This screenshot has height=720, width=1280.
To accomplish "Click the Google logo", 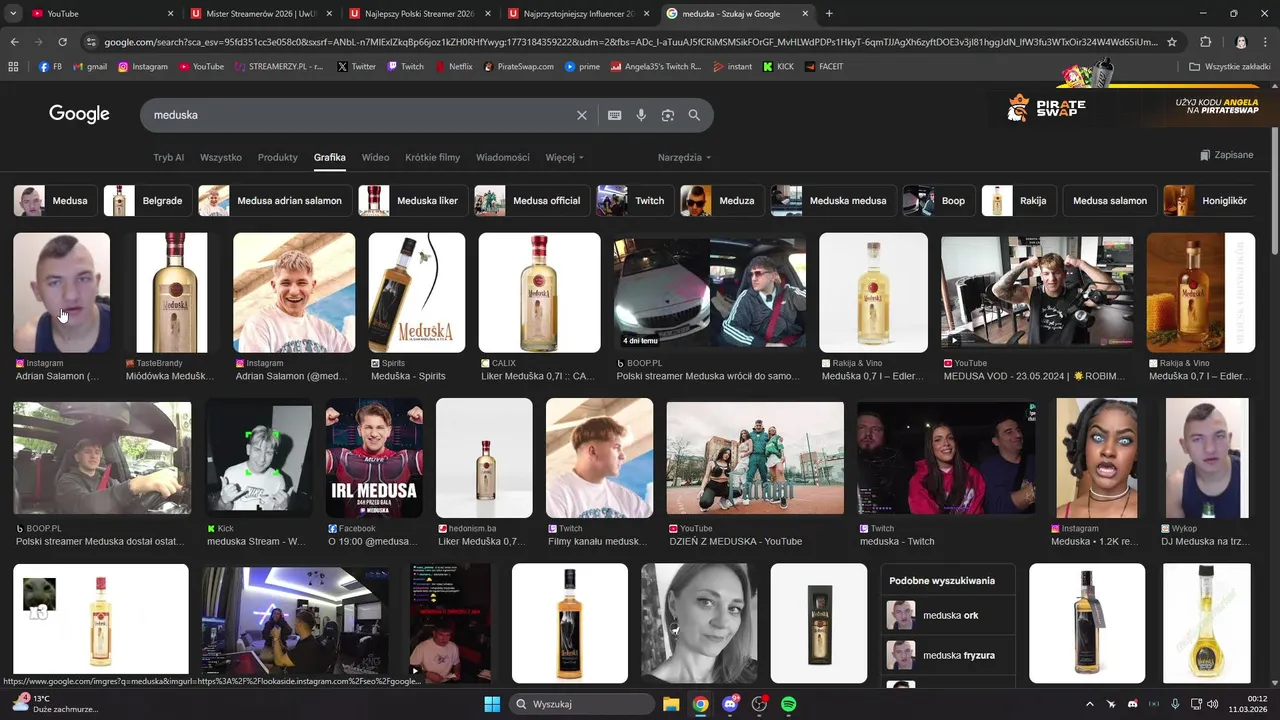I will (79, 114).
